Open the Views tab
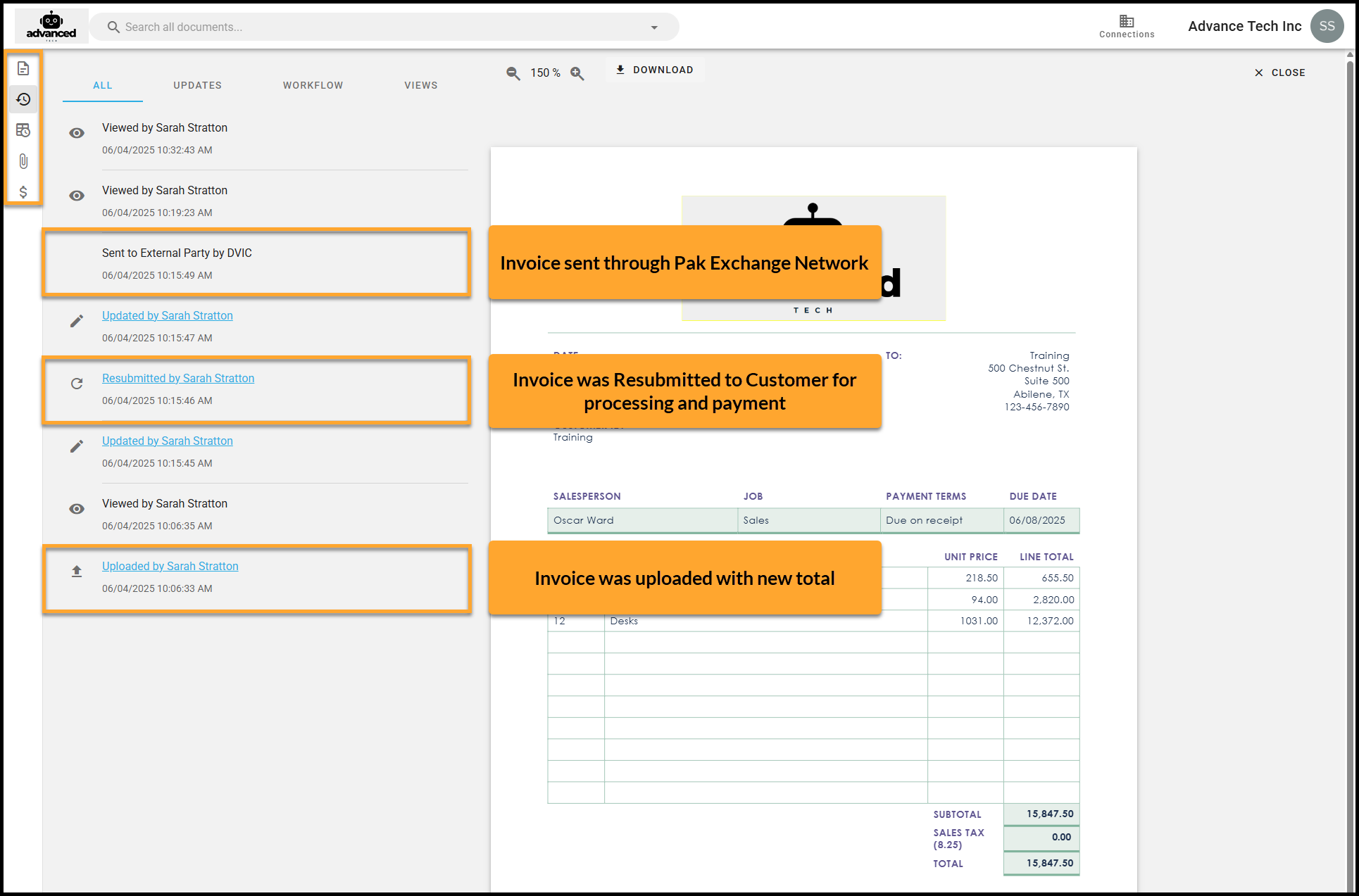The image size is (1359, 896). coord(420,85)
